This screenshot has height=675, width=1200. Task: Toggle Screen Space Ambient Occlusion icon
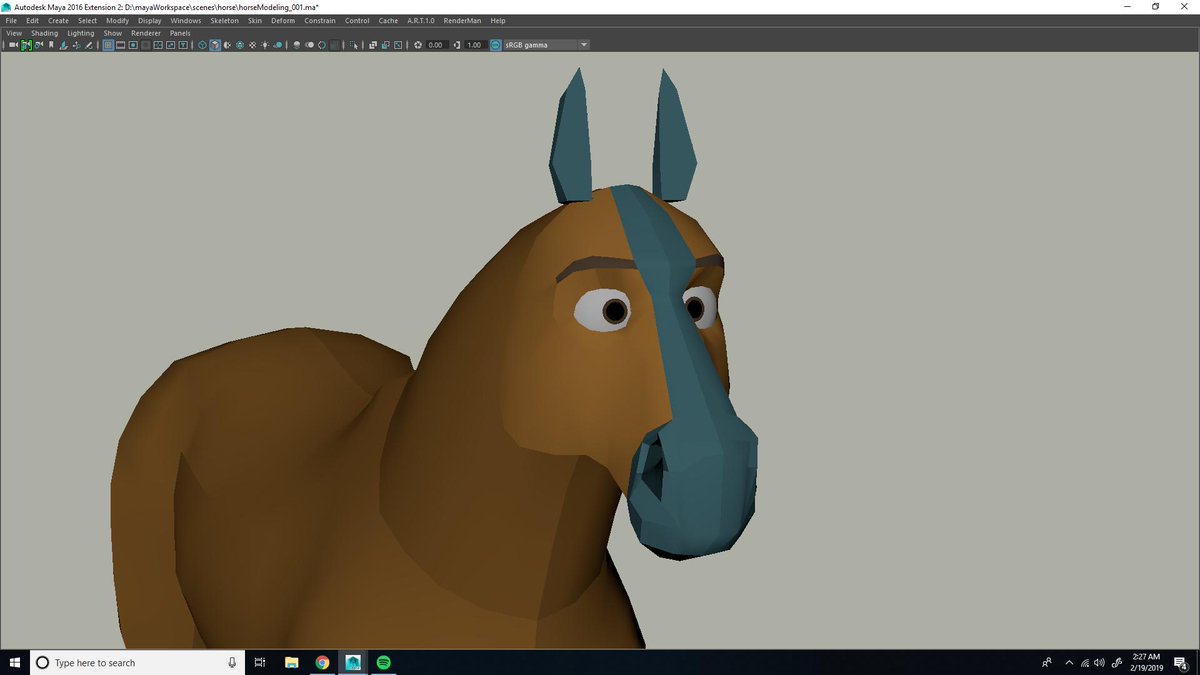click(x=297, y=45)
